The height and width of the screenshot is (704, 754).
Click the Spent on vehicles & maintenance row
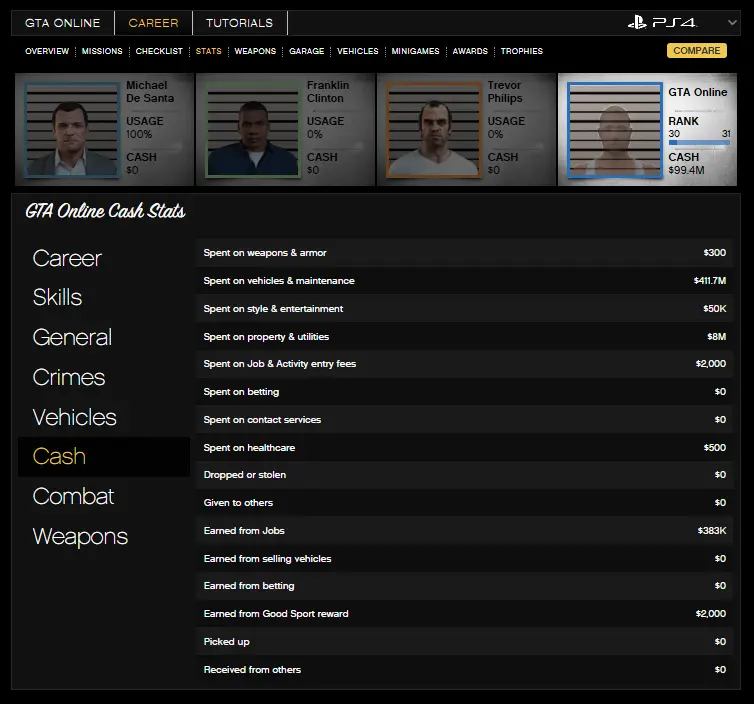464,281
